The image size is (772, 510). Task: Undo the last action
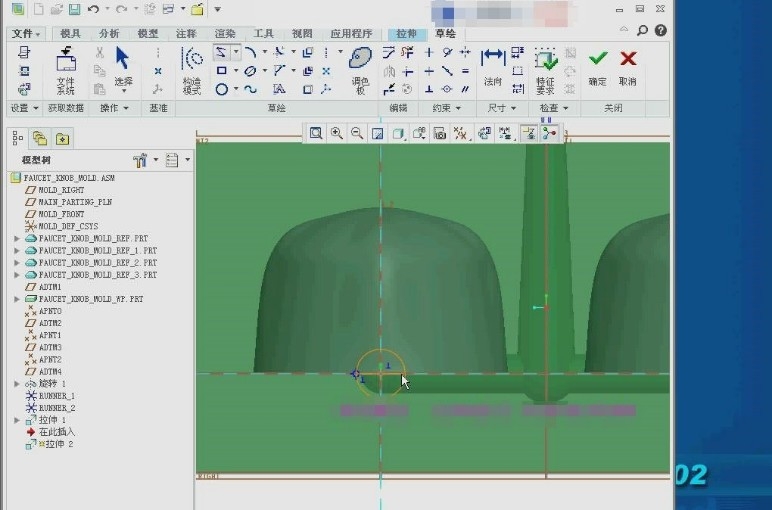click(x=93, y=9)
